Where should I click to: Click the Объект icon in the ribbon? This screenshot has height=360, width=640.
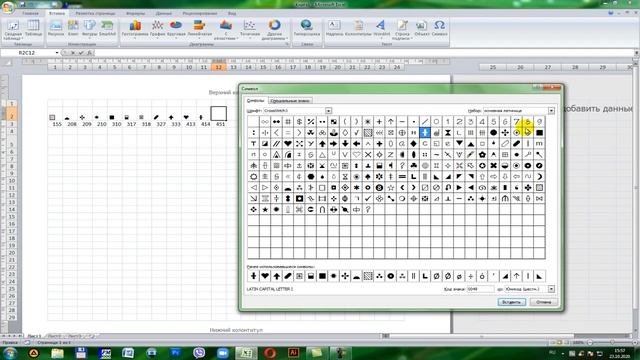[422, 29]
